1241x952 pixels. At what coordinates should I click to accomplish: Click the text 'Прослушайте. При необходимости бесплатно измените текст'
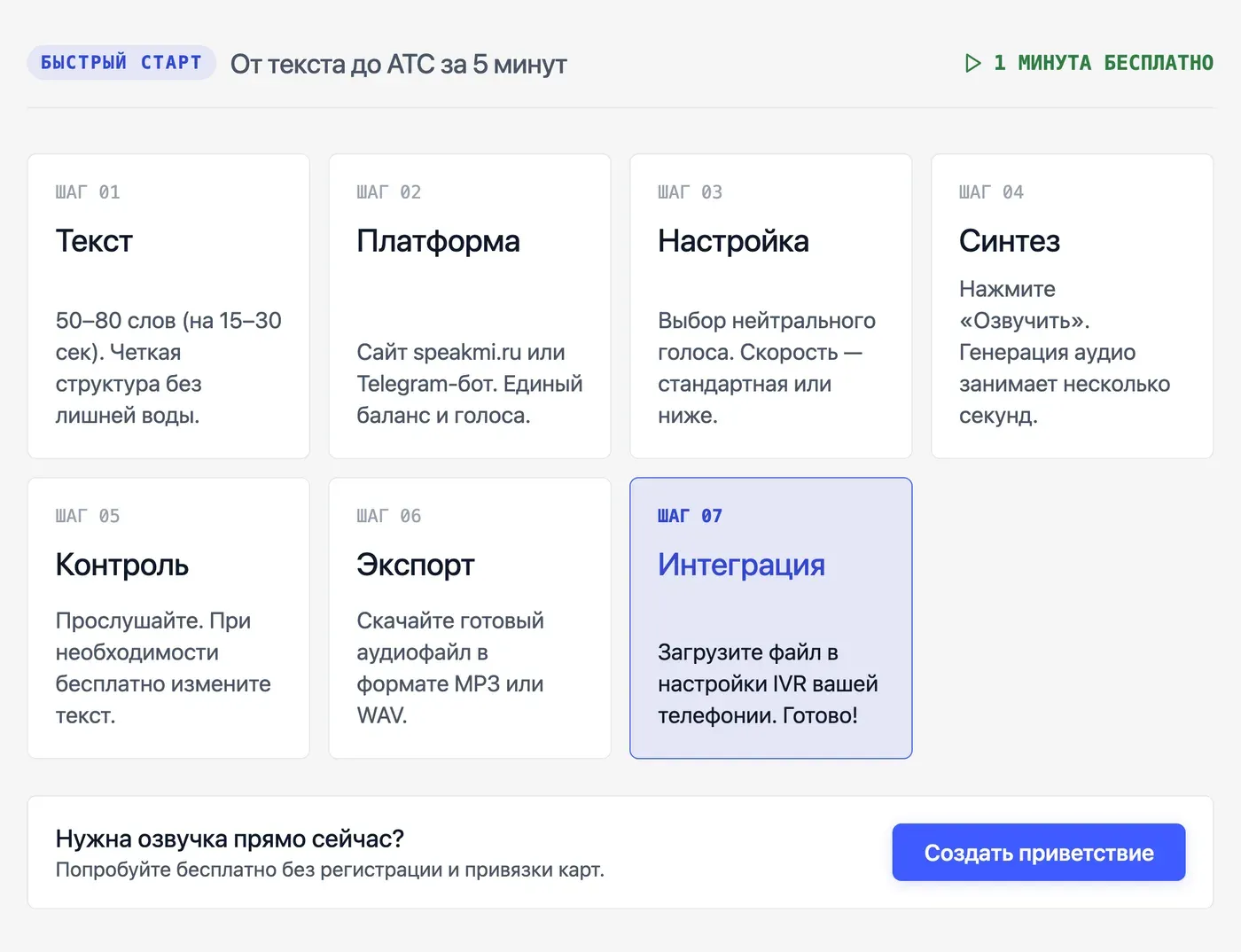click(x=163, y=667)
